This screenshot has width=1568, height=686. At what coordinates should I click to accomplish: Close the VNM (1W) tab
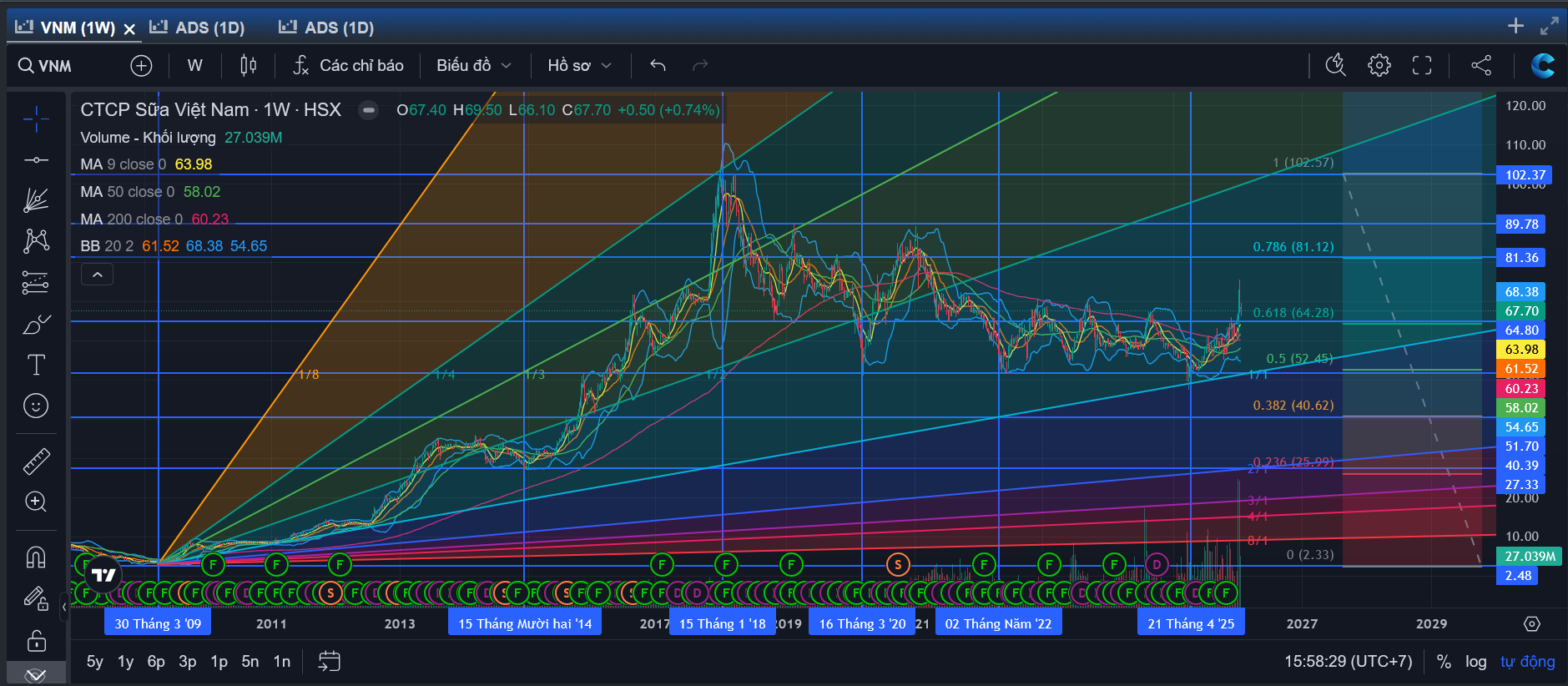(129, 29)
